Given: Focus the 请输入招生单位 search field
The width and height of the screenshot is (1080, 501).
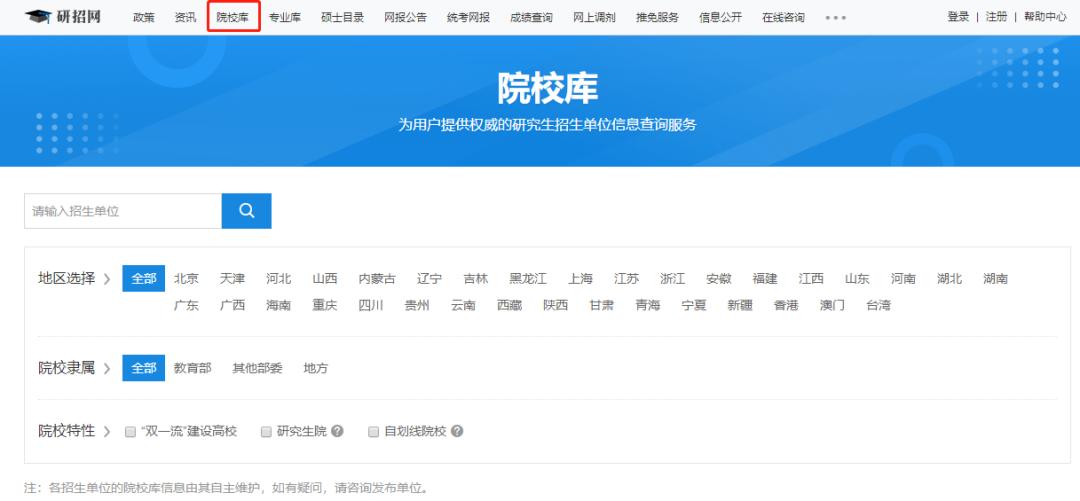Looking at the screenshot, I should click(x=123, y=211).
